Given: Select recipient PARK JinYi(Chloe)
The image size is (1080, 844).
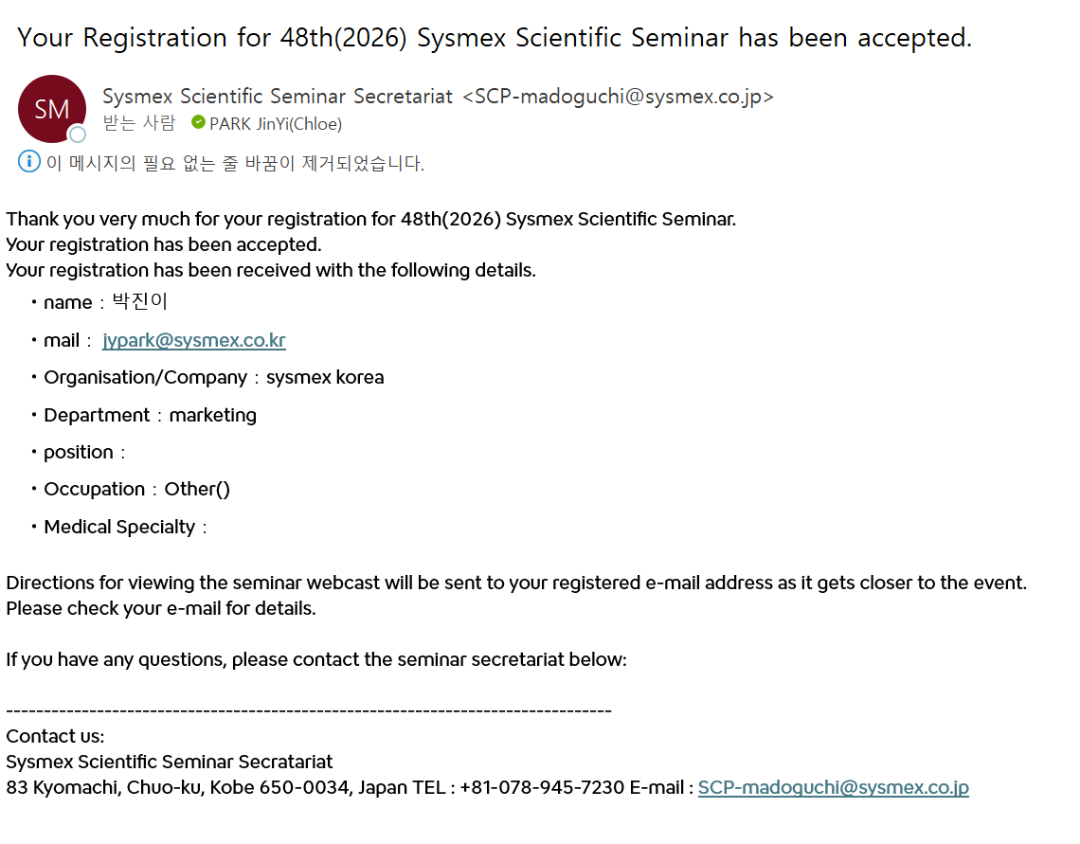Looking at the screenshot, I should click(x=275, y=124).
